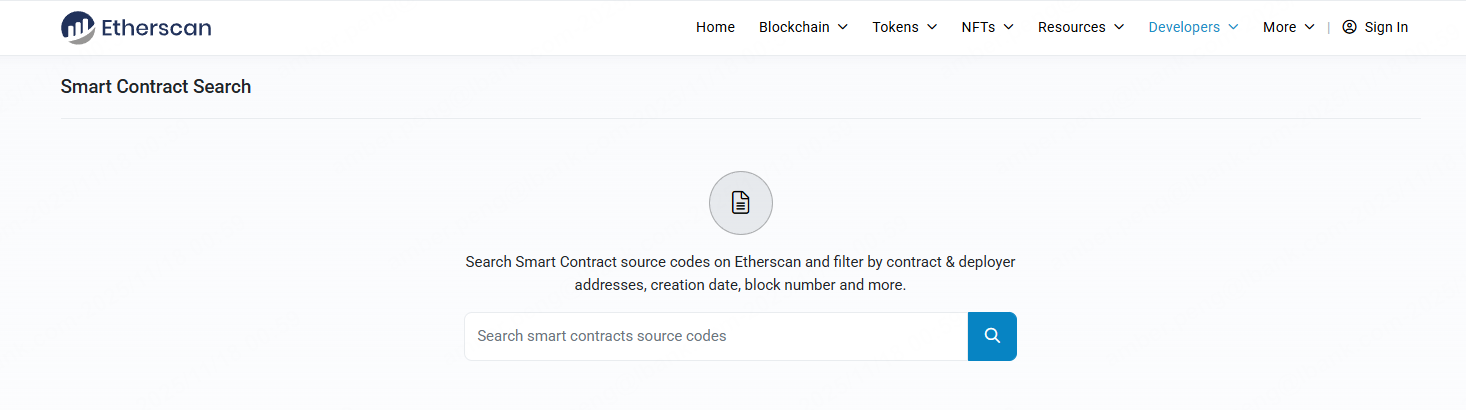Click the Sign In link text
Viewport: 1466px width, 410px height.
point(1386,27)
